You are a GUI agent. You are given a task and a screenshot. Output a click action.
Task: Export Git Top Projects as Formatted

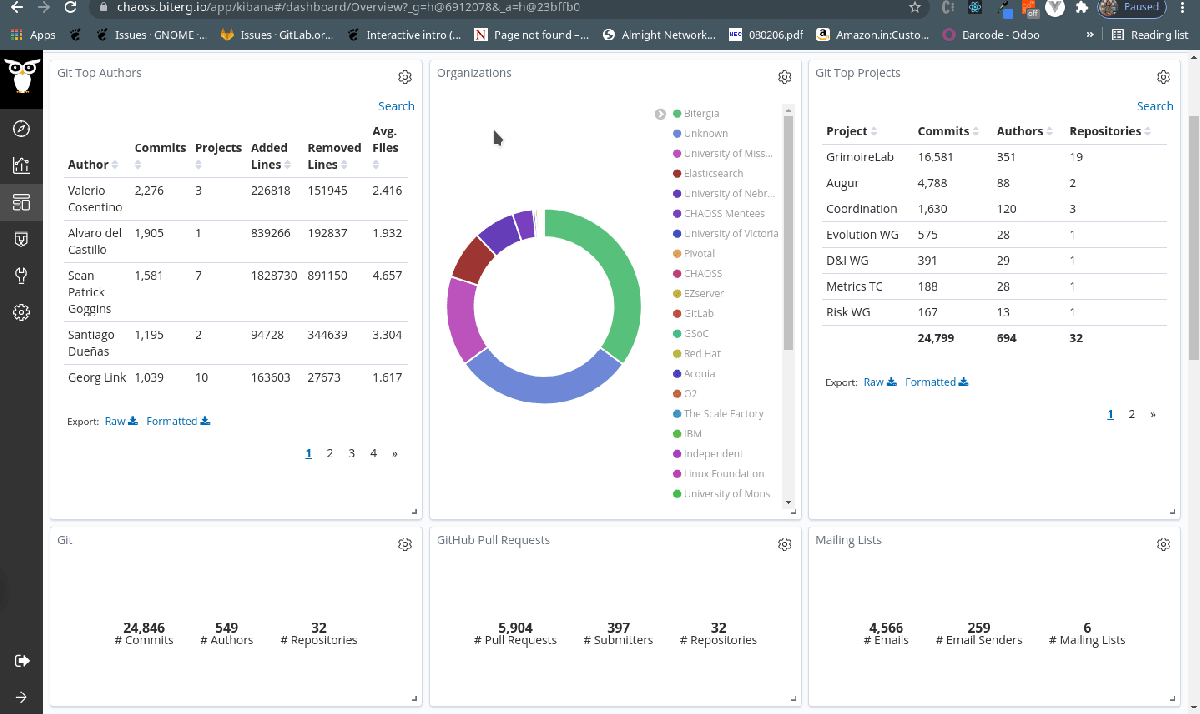[x=937, y=382]
